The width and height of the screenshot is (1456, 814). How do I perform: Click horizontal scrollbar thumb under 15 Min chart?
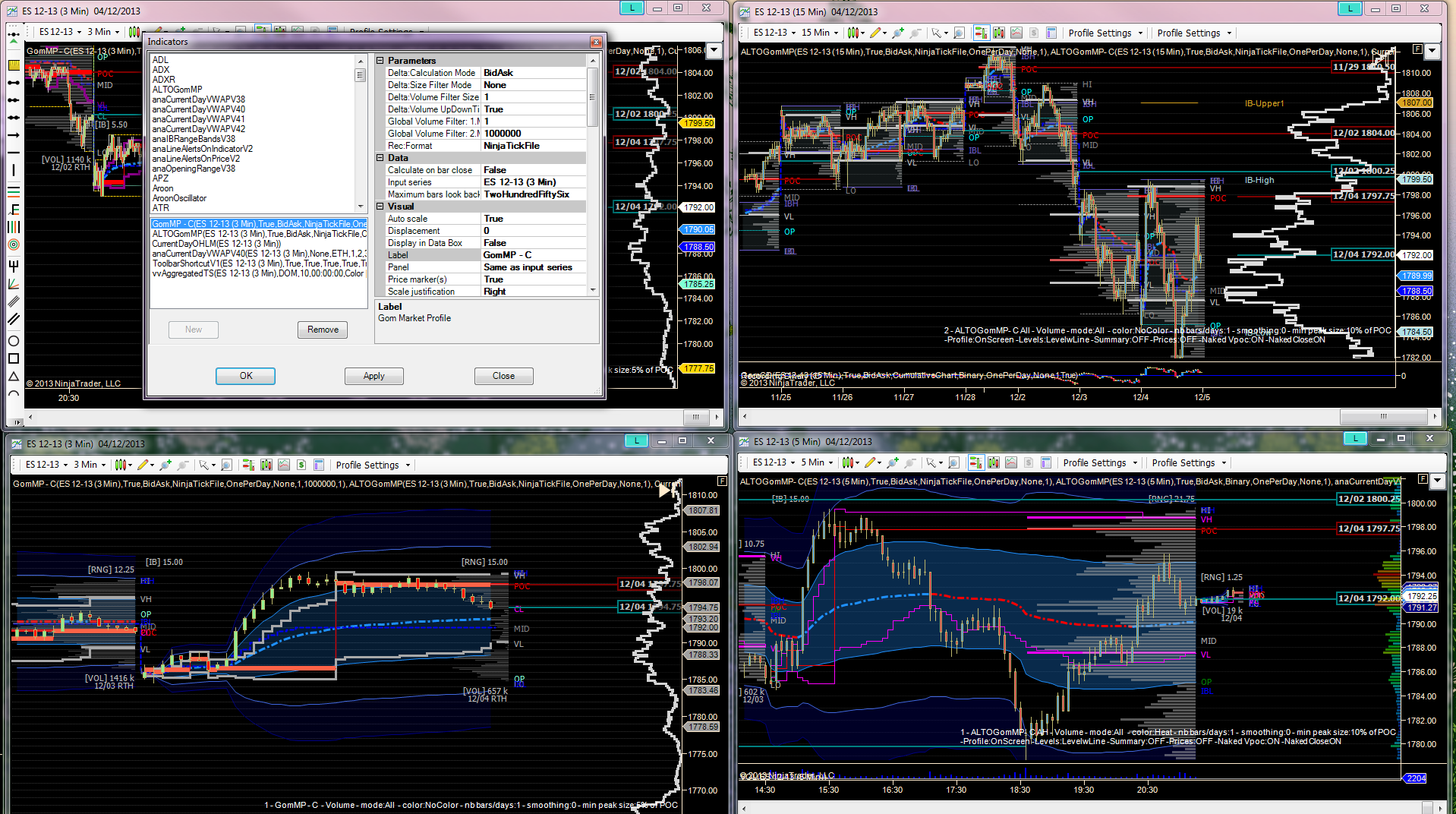1383,416
